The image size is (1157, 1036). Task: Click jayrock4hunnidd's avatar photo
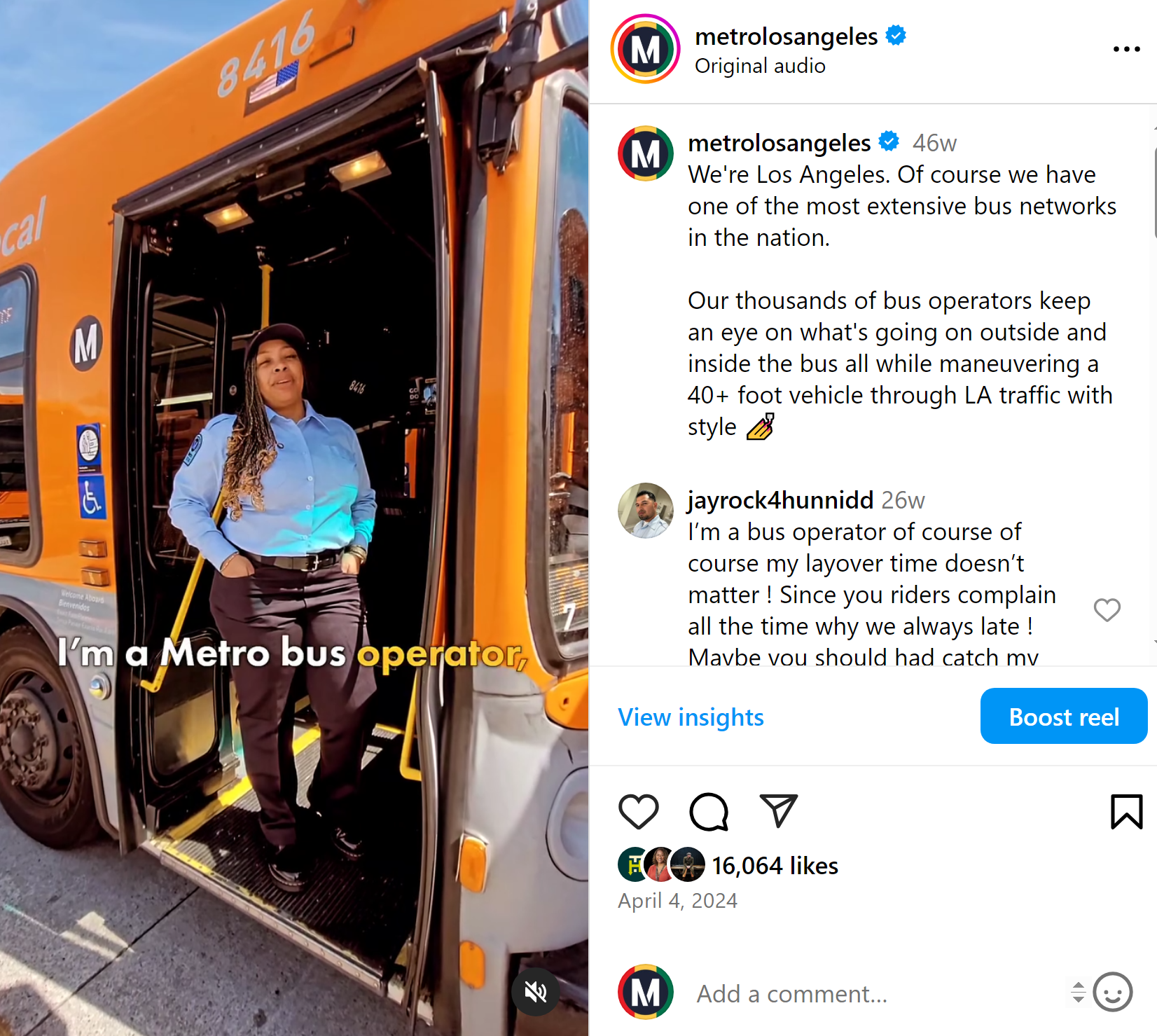[645, 511]
